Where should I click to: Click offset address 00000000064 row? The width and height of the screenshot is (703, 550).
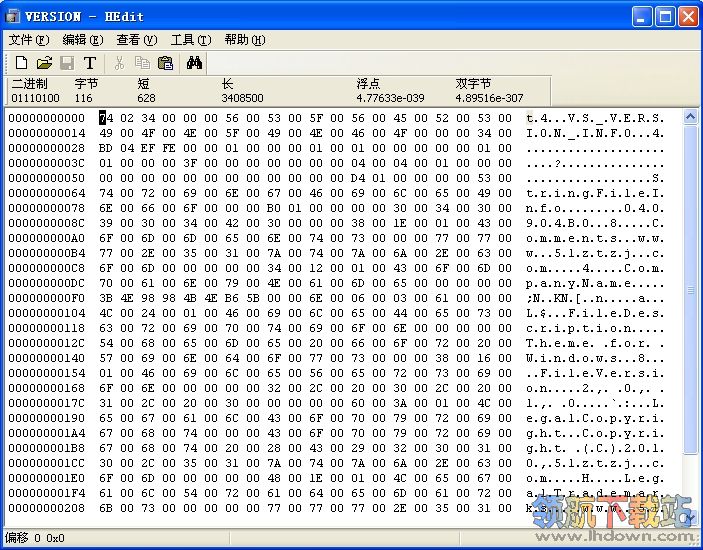pyautogui.click(x=46, y=193)
